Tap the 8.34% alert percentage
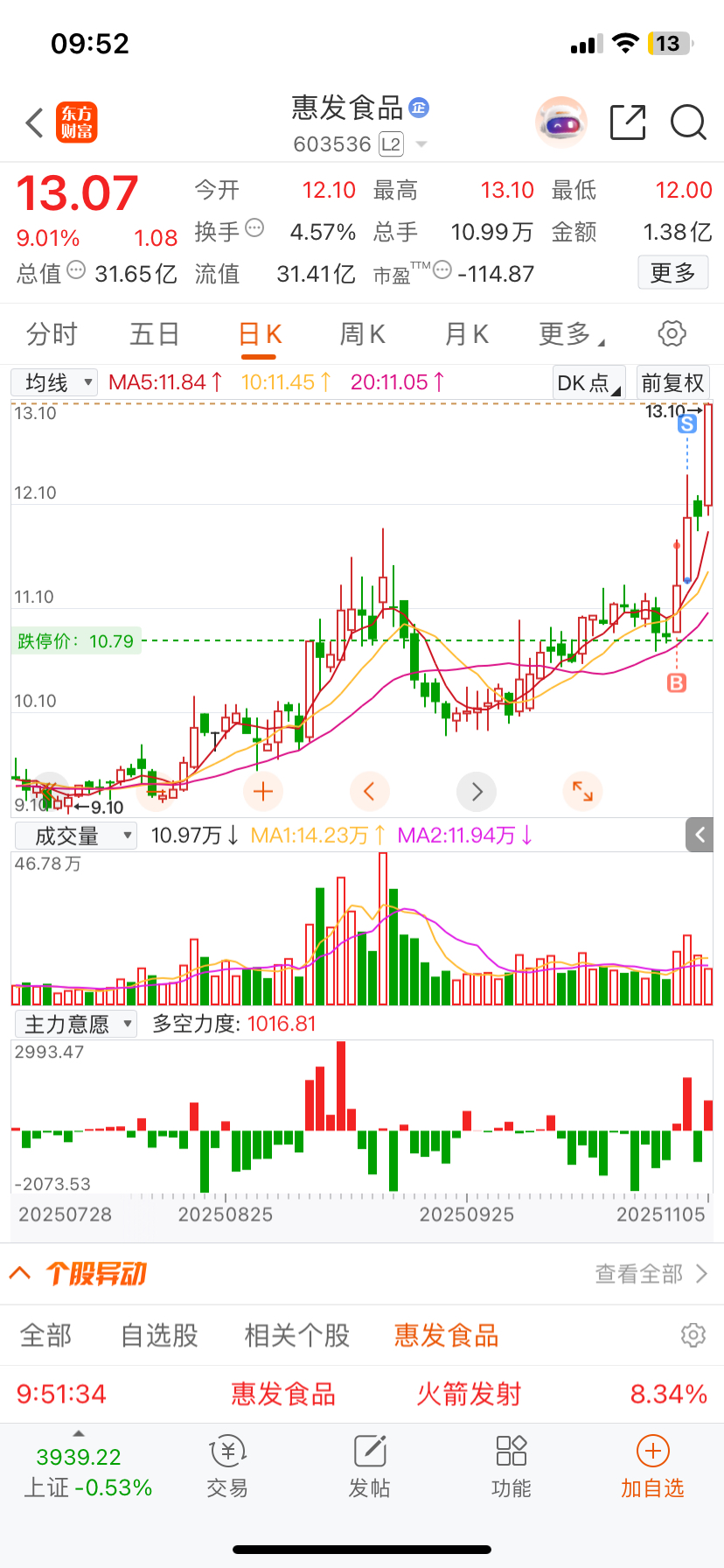This screenshot has height=1568, width=724. [669, 1394]
